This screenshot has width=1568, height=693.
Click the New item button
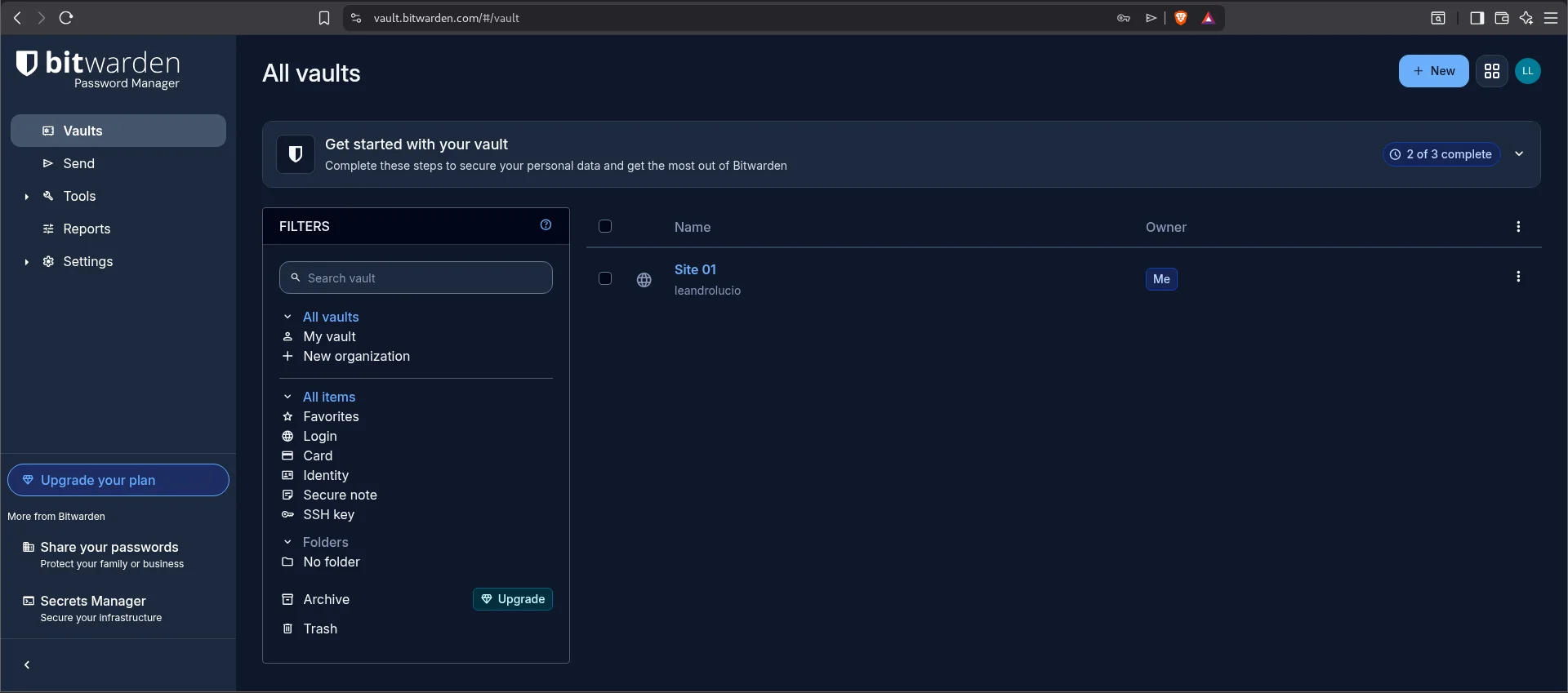[1433, 71]
